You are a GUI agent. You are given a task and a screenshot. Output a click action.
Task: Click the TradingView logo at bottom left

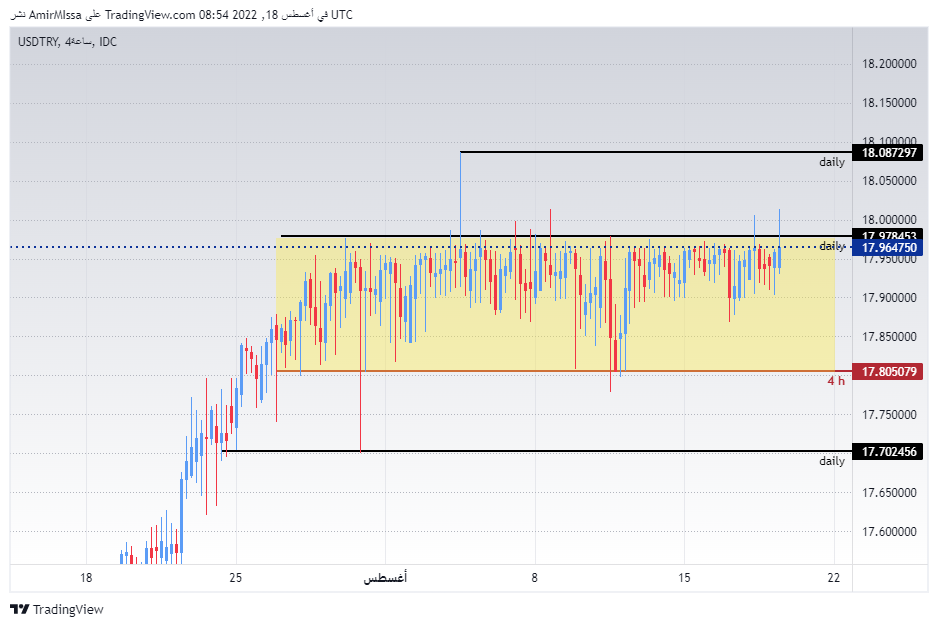tap(57, 610)
